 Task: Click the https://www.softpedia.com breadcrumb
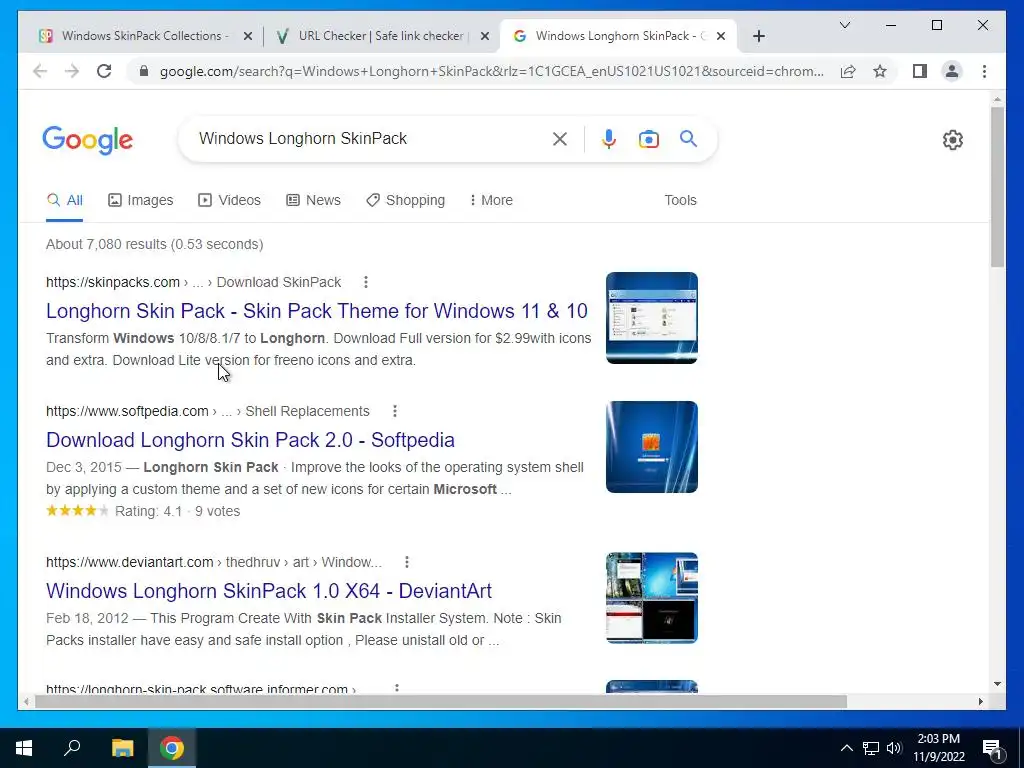pos(127,411)
